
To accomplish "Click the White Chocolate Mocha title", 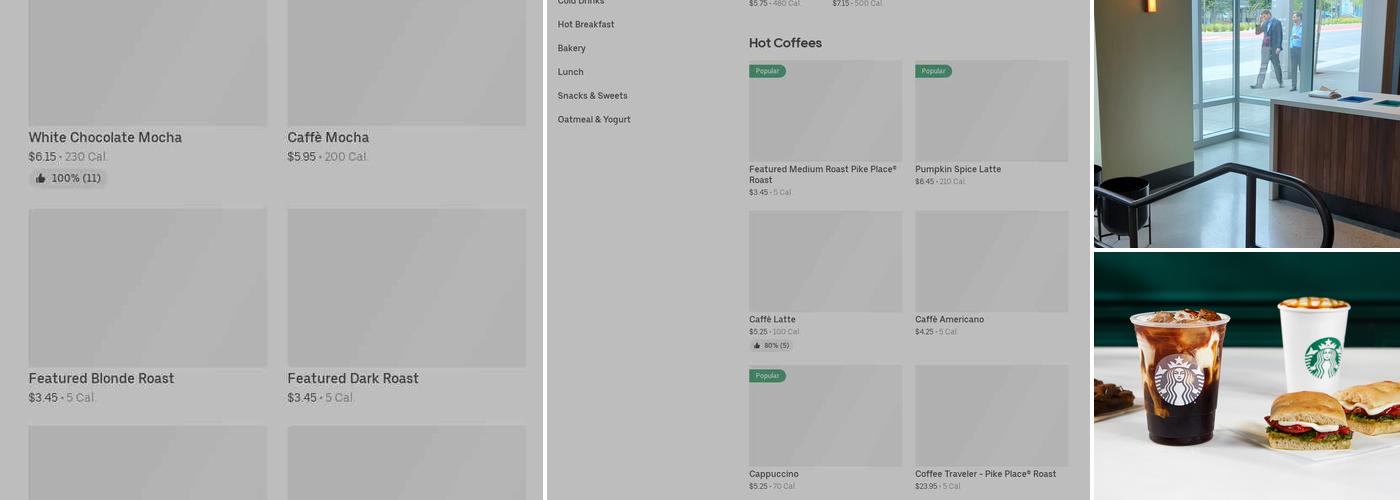I will pos(105,138).
